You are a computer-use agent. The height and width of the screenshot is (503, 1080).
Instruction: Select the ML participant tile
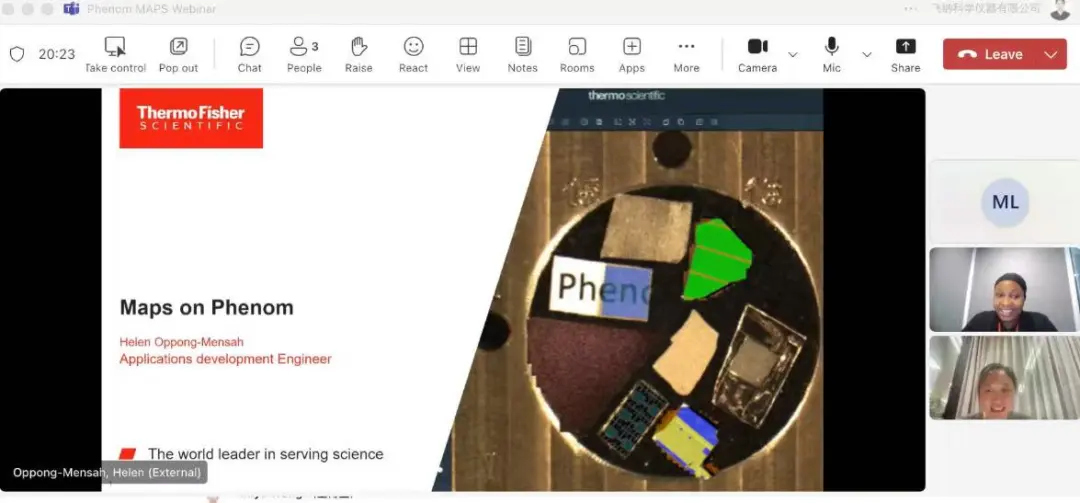coord(1004,202)
